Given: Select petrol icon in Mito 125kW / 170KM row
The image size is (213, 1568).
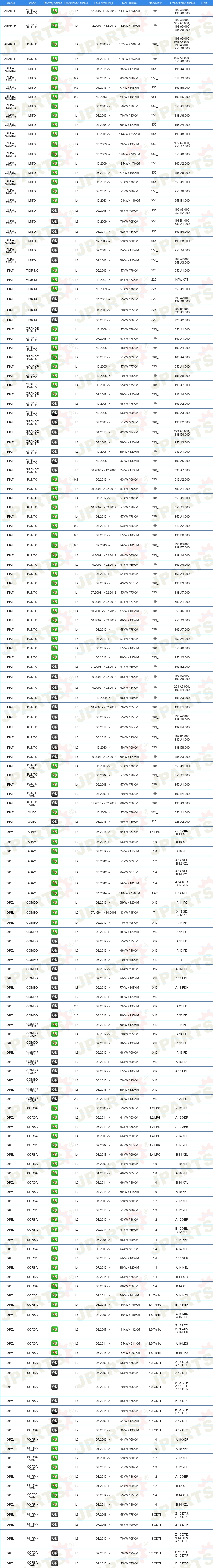Looking at the screenshot, I should (x=55, y=163).
